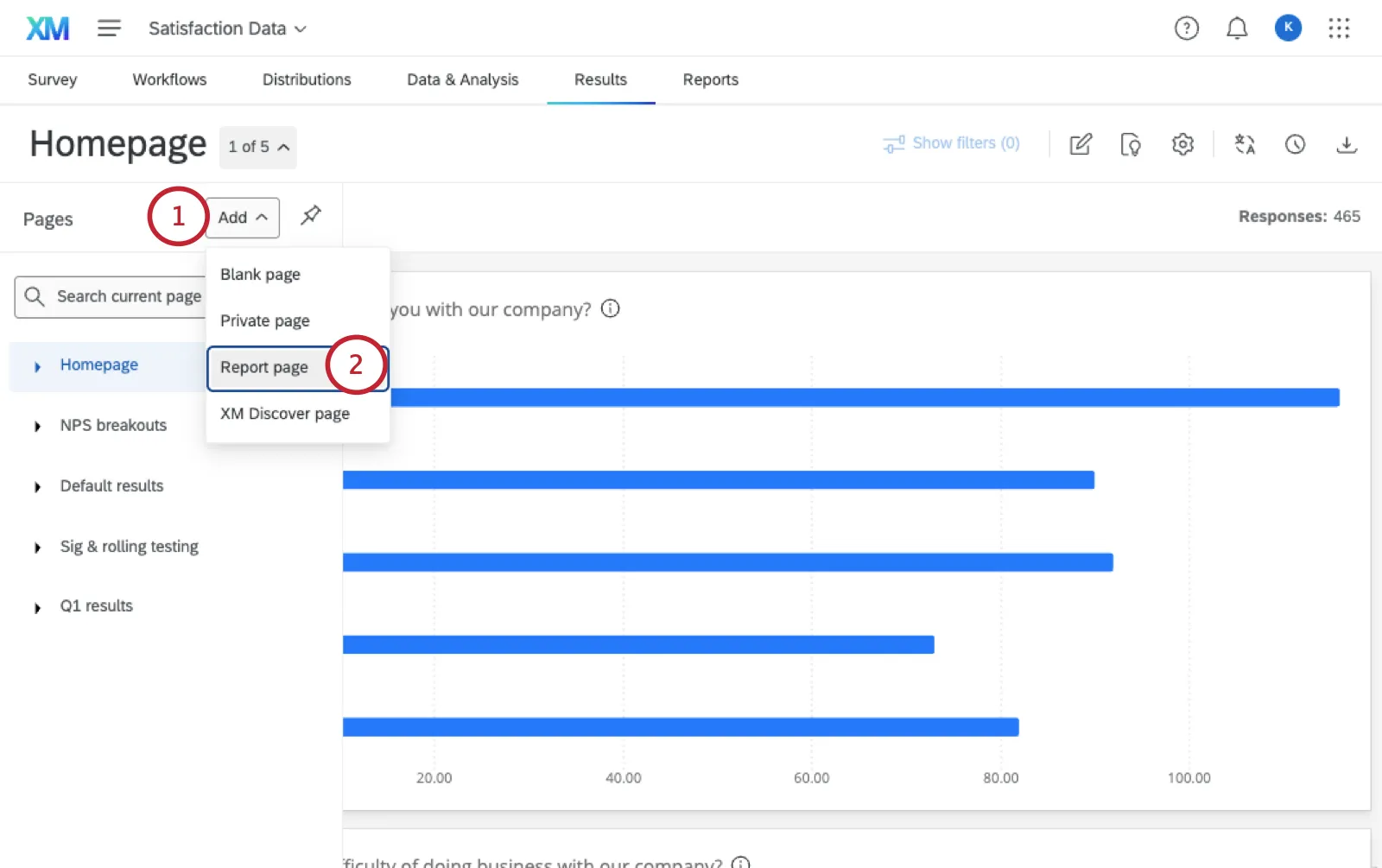This screenshot has width=1382, height=868.
Task: Switch to the Data & Analysis tab
Action: (463, 79)
